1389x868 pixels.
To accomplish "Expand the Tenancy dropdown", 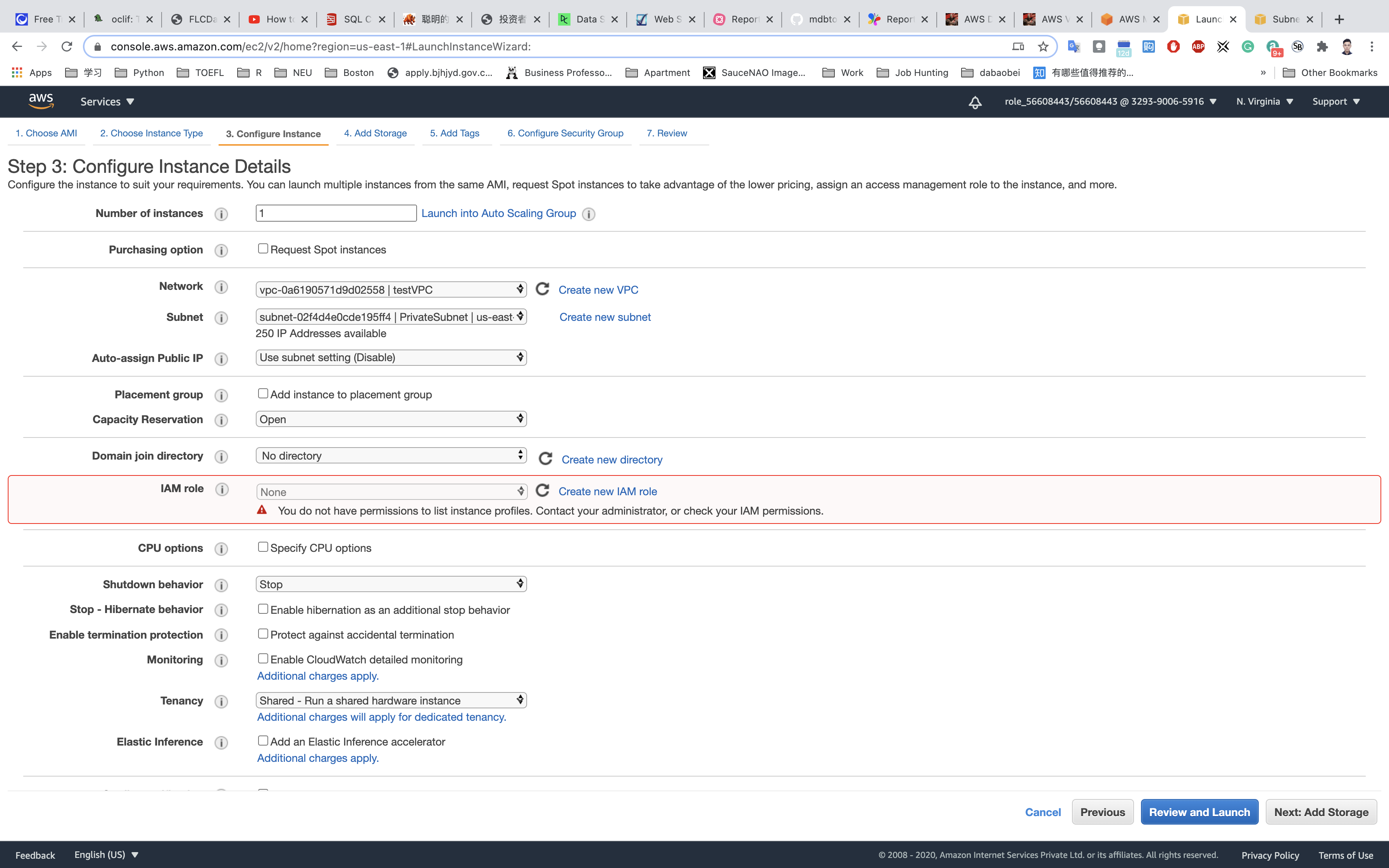I will coord(391,700).
